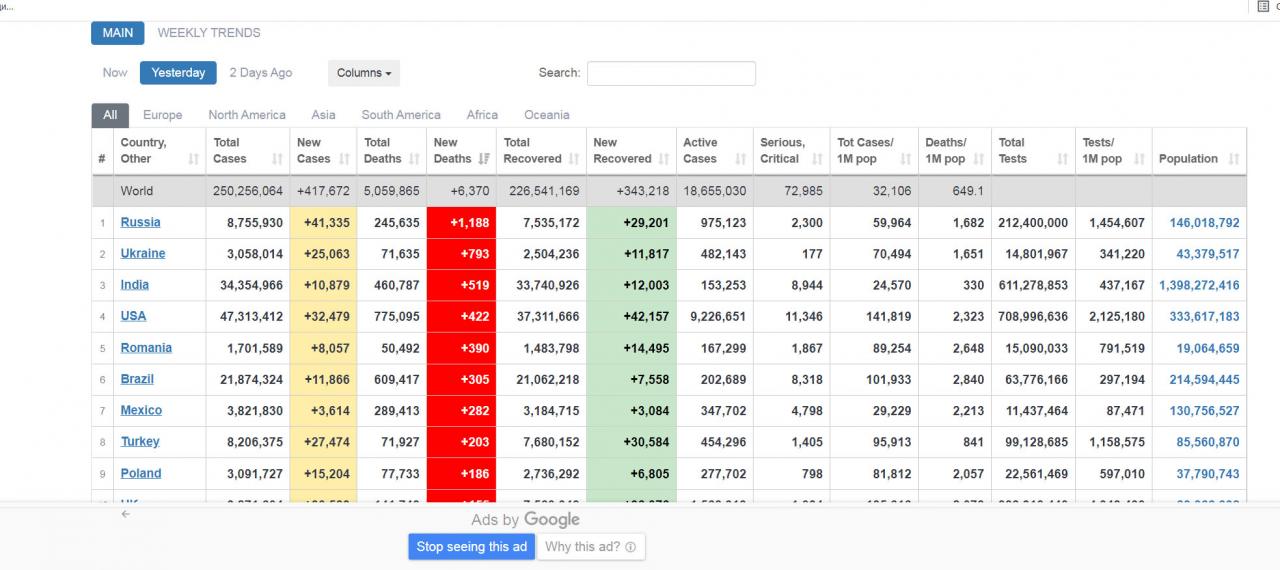Sort by the Total Cases column arrows
This screenshot has height=570, width=1280.
(x=278, y=159)
